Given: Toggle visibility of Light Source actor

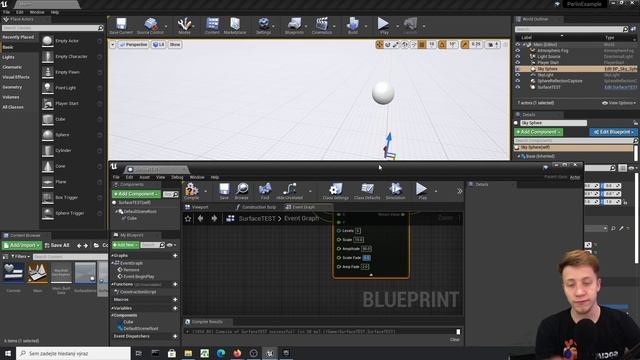Looking at the screenshot, I should (x=518, y=57).
